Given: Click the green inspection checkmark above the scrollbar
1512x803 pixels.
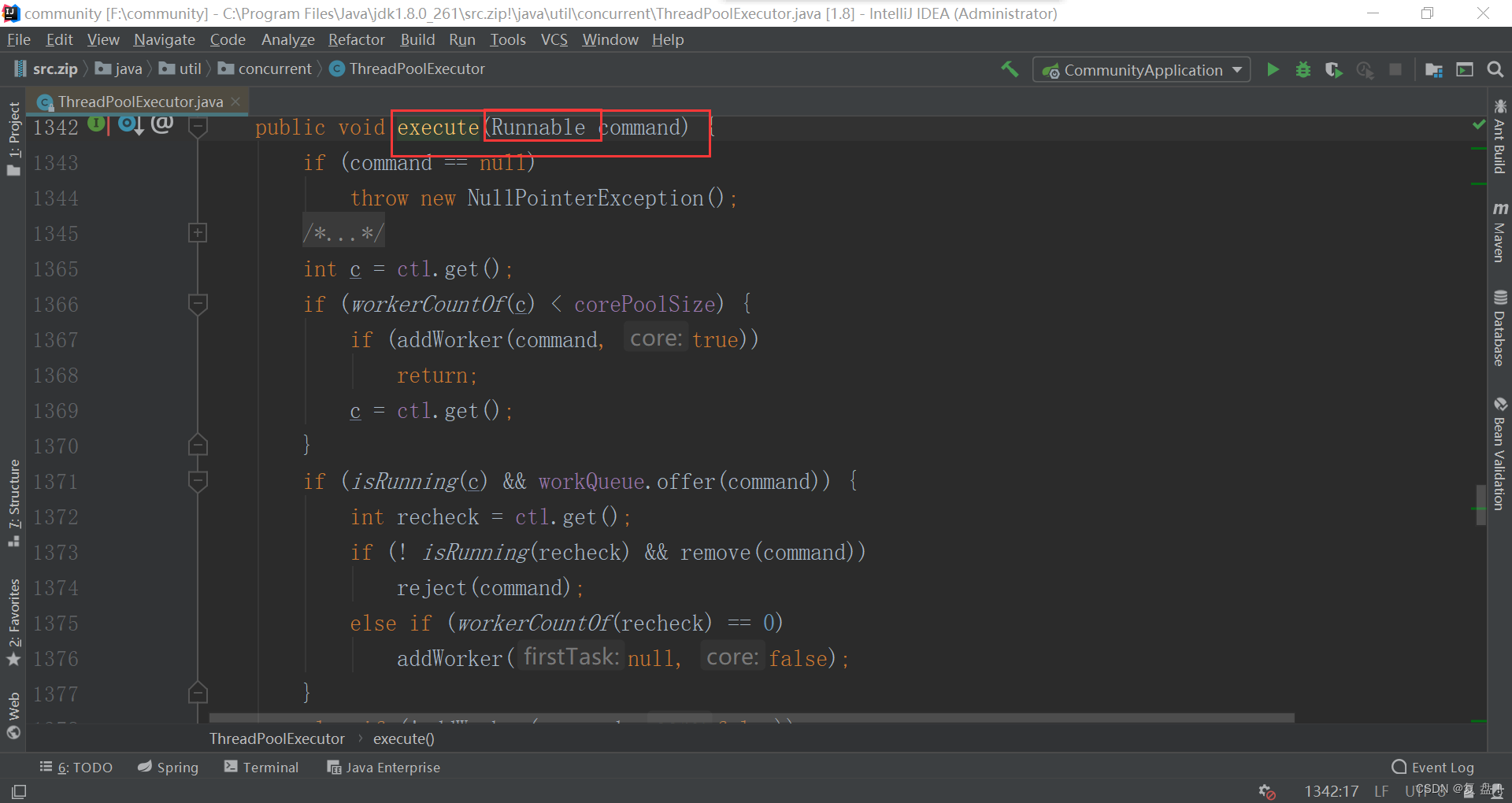Looking at the screenshot, I should [1478, 124].
